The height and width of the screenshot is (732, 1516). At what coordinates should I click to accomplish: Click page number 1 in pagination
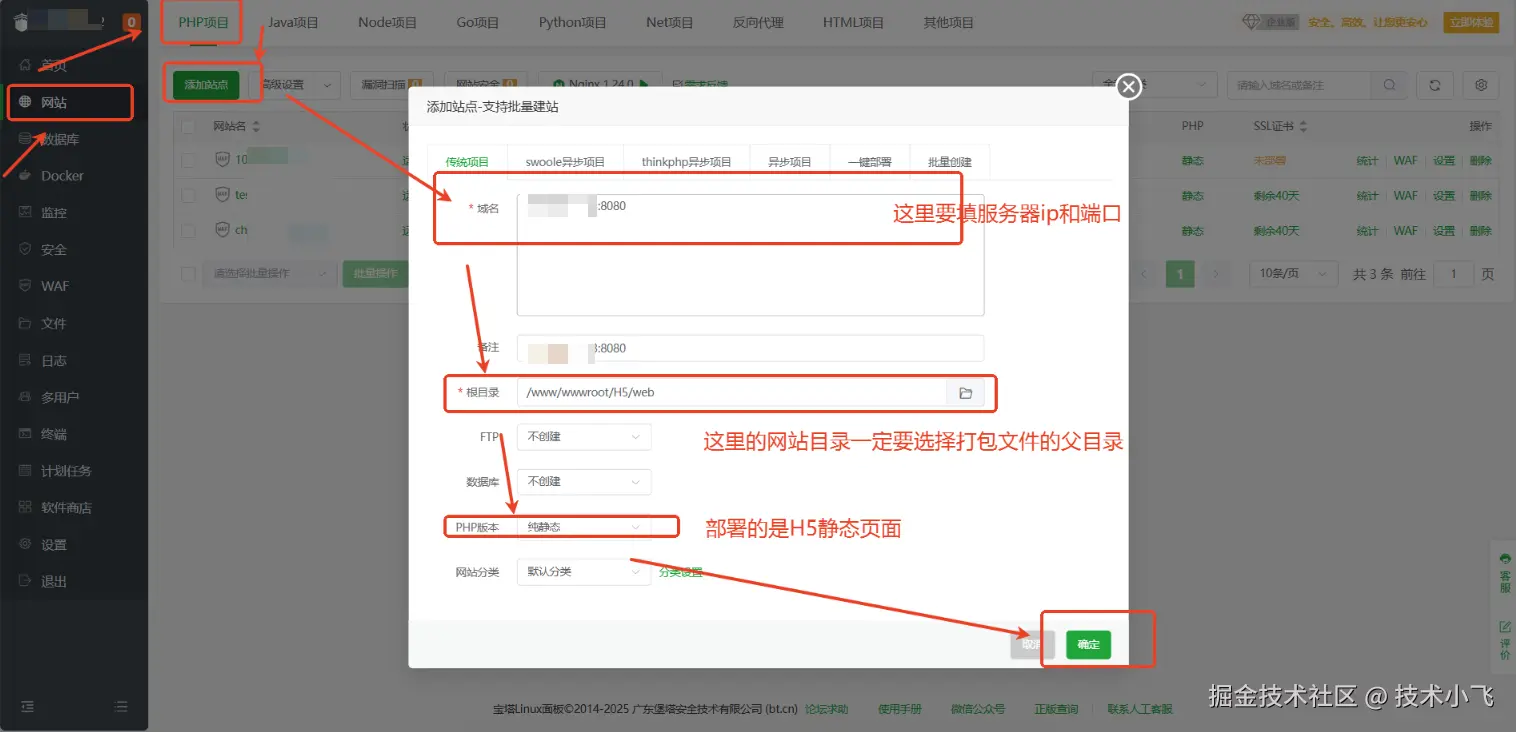1181,273
